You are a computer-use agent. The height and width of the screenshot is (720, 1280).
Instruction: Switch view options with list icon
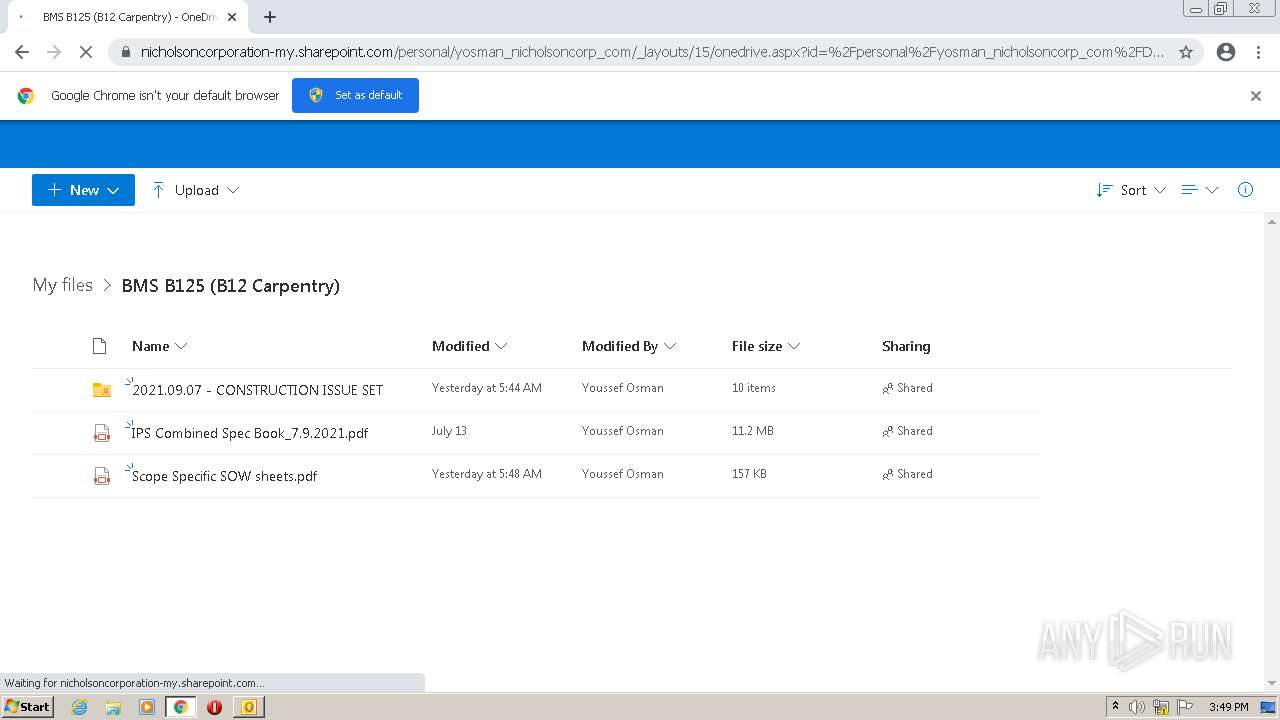[1199, 190]
